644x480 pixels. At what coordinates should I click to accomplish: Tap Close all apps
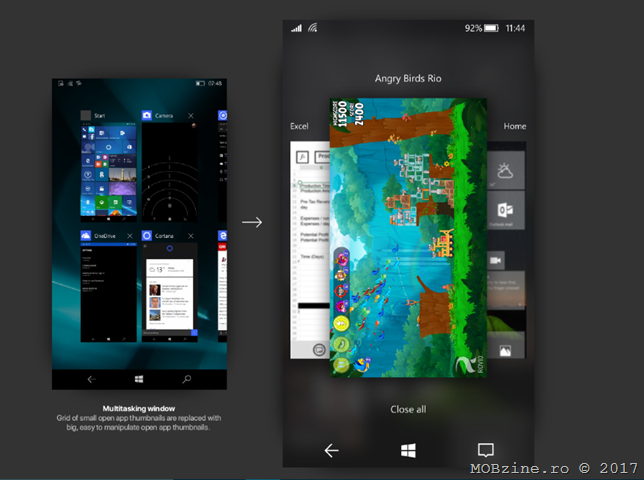[408, 409]
